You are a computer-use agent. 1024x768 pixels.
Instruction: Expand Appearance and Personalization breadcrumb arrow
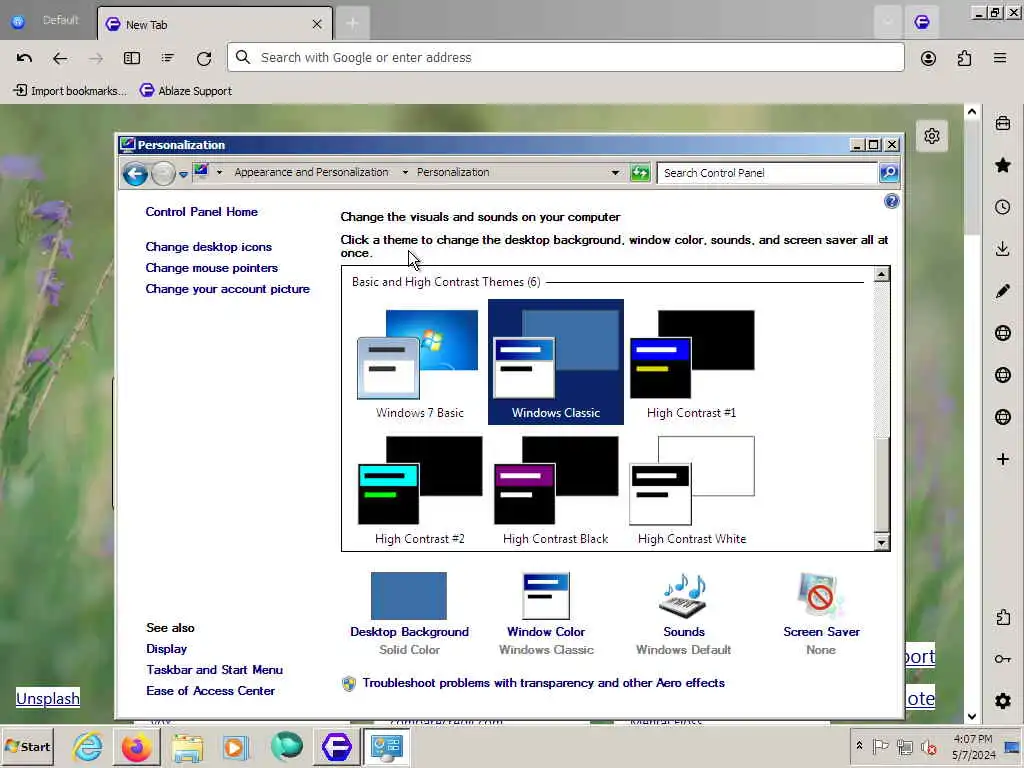click(x=405, y=172)
